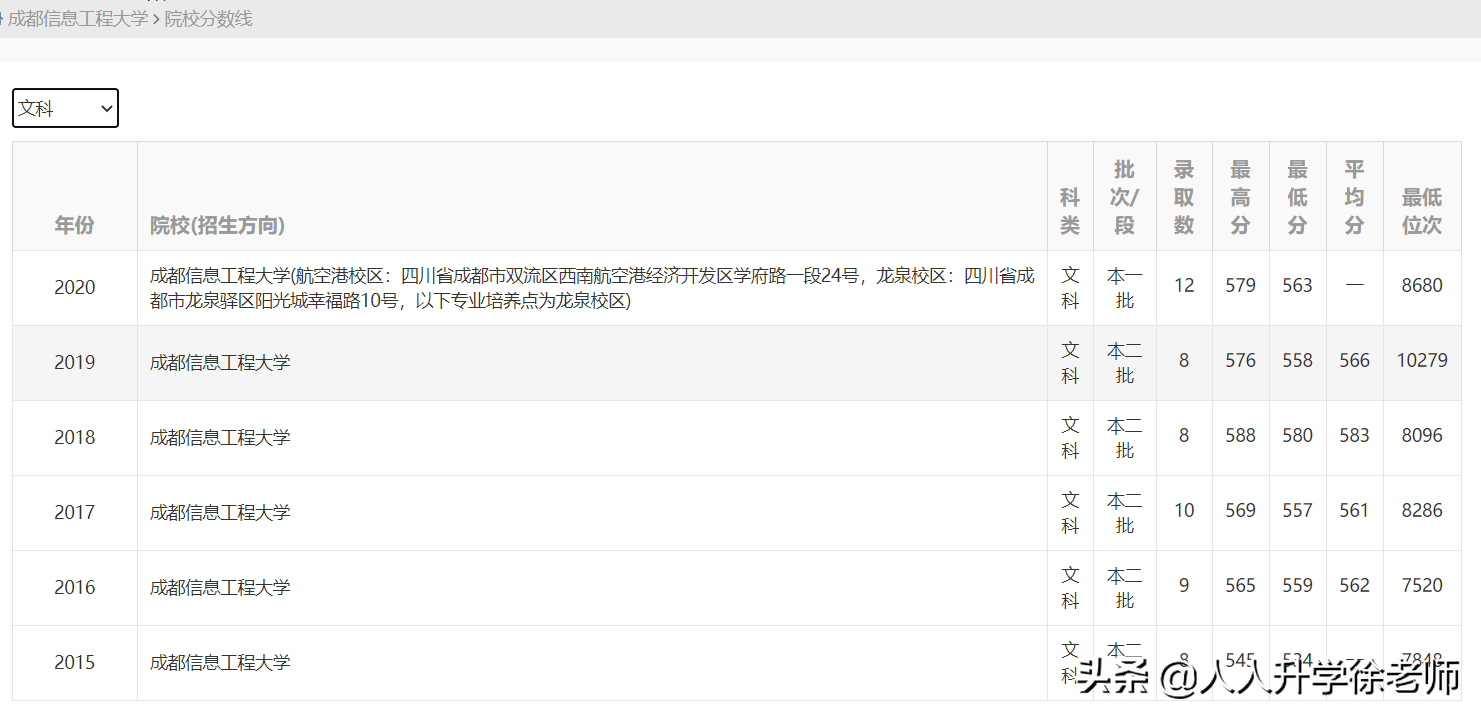Select the 文科 cell in the 2019 row

tap(1070, 362)
